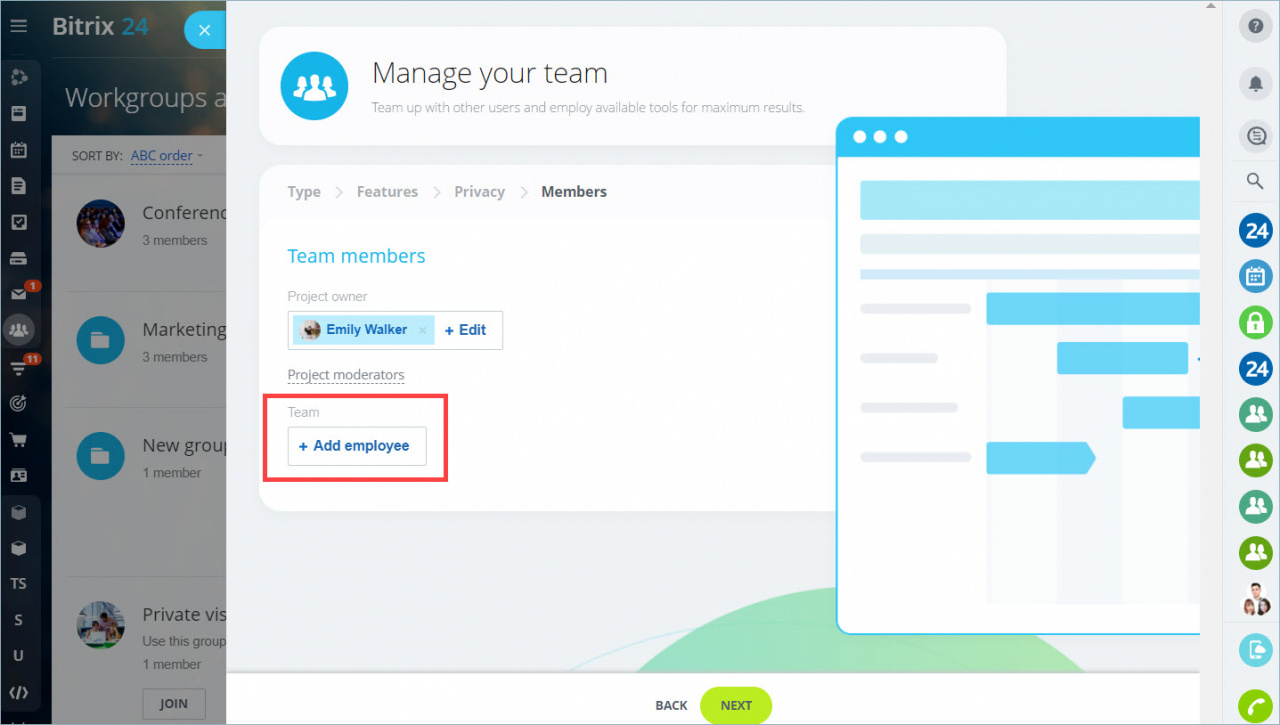Open Activity Stream icon in left sidebar
Viewport: 1280px width, 725px height.
18,77
